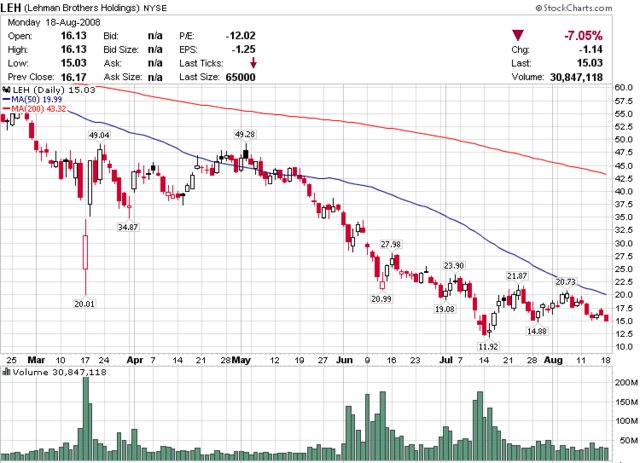Click the 34.87 price low label
The height and width of the screenshot is (463, 640).
128,227
